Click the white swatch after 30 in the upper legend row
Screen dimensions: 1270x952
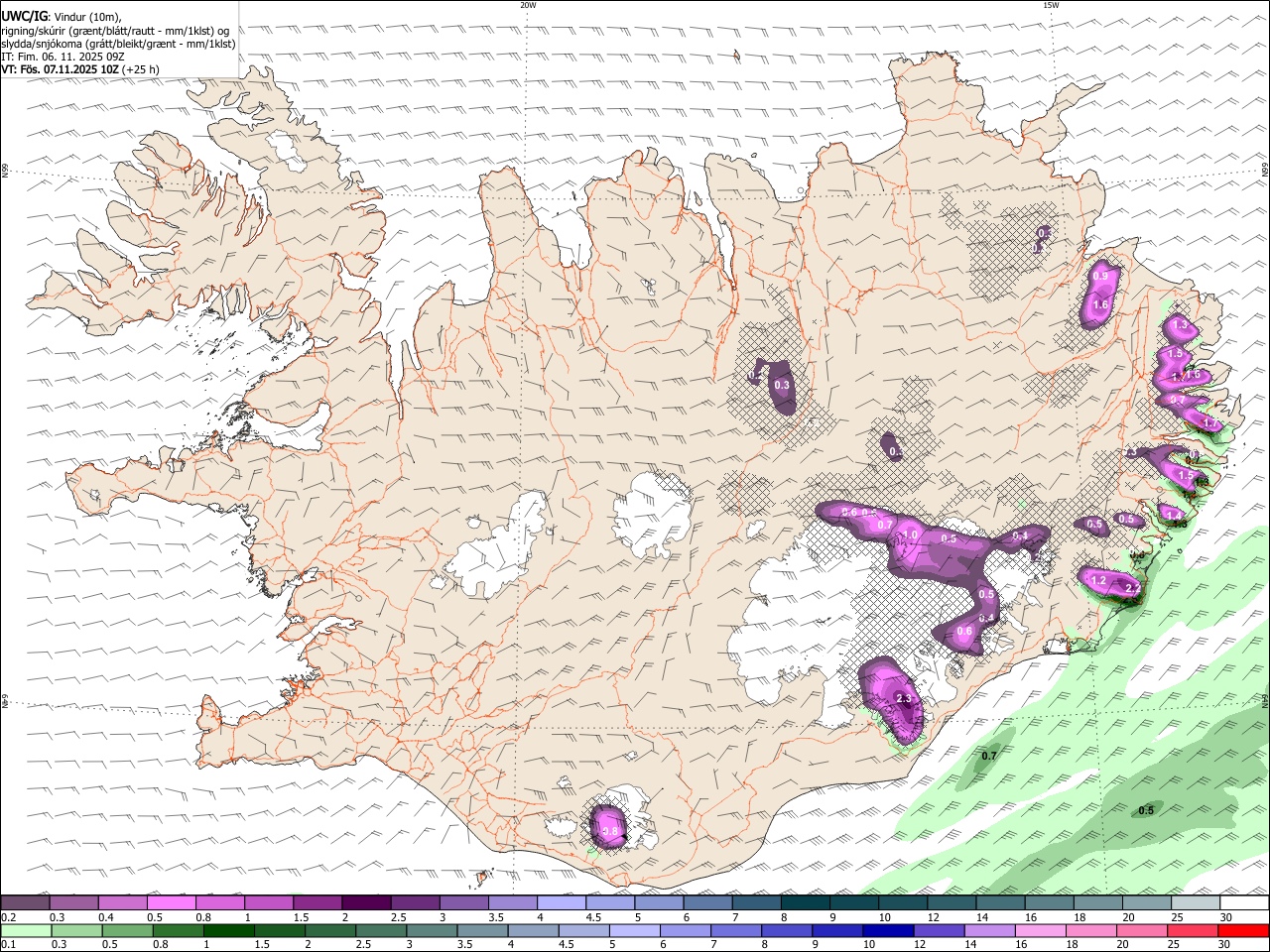coord(1243,902)
